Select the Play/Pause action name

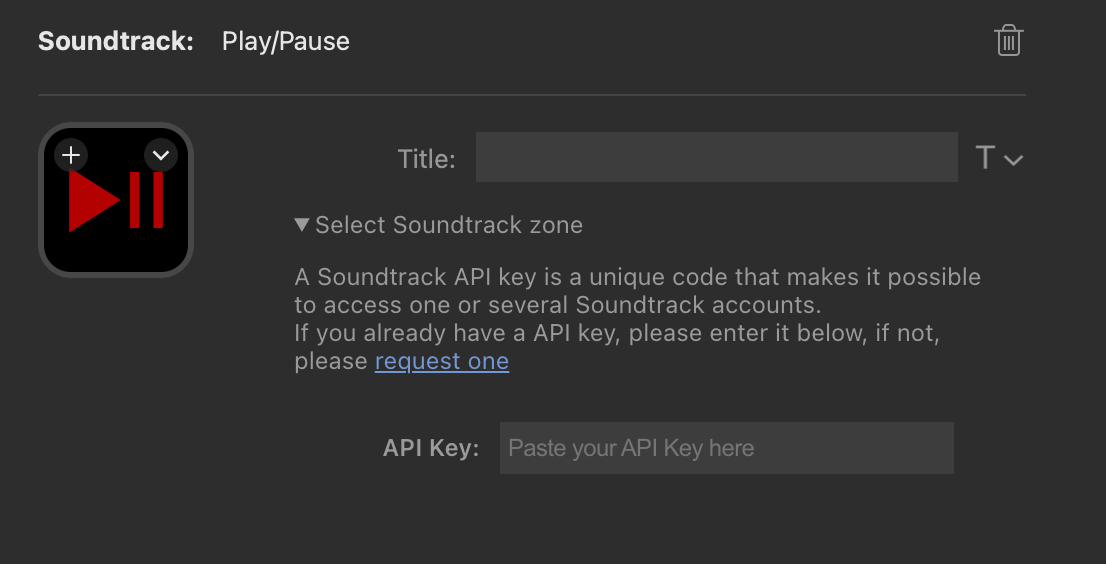pos(286,41)
